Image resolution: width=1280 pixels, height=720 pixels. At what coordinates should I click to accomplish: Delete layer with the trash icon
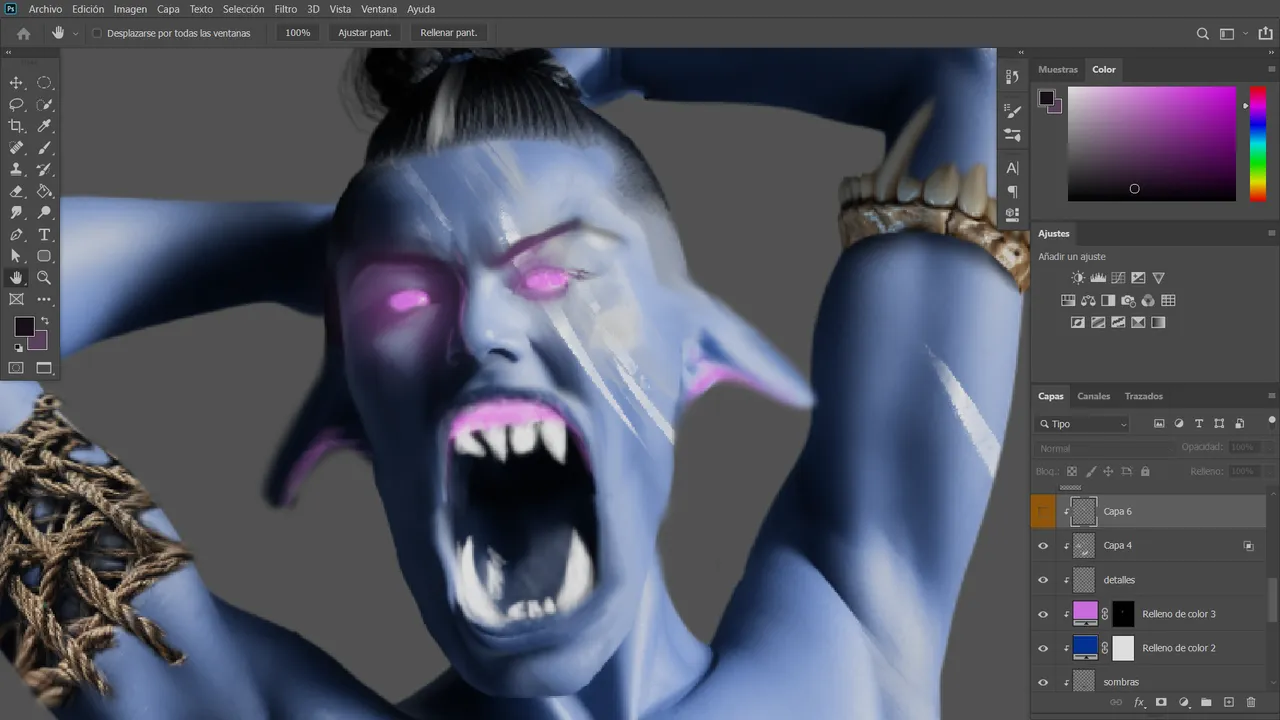(x=1251, y=703)
